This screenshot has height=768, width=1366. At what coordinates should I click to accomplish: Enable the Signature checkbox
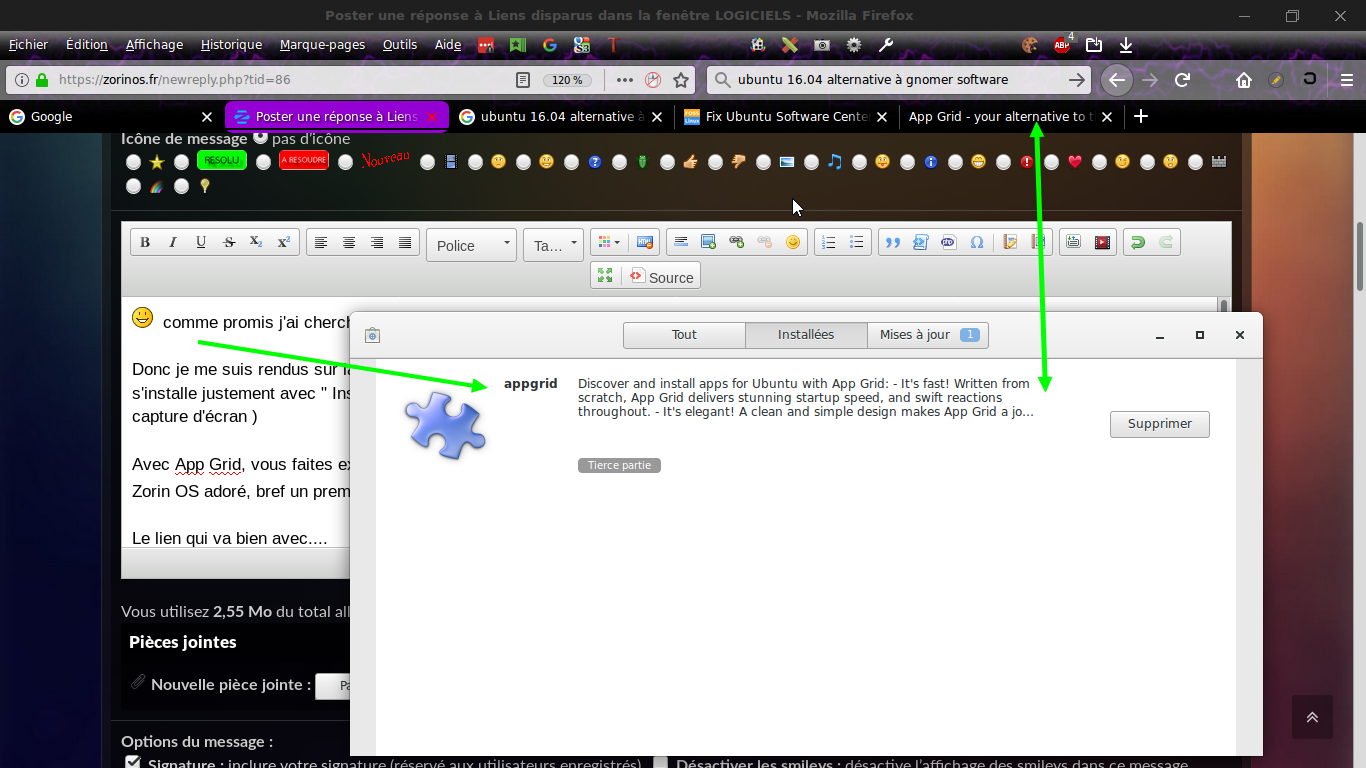(133, 763)
